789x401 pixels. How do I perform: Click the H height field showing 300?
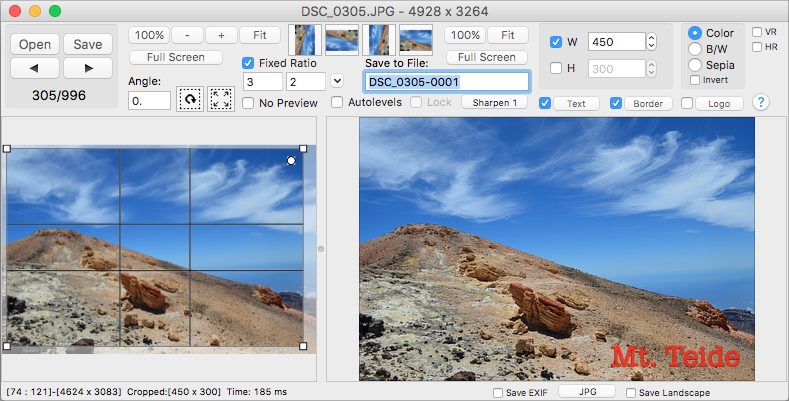[616, 68]
